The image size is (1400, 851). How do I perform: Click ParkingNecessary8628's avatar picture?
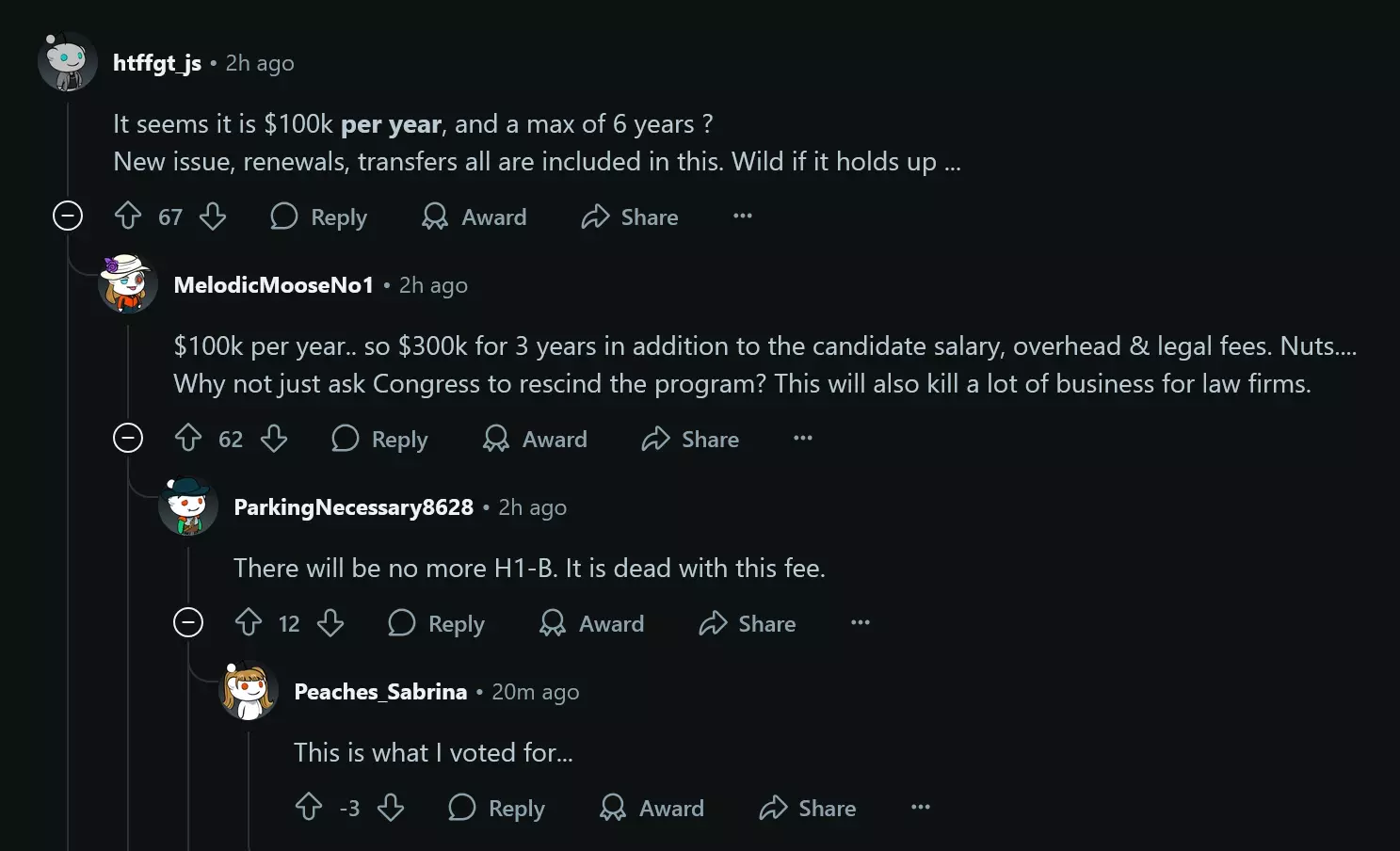tap(188, 506)
